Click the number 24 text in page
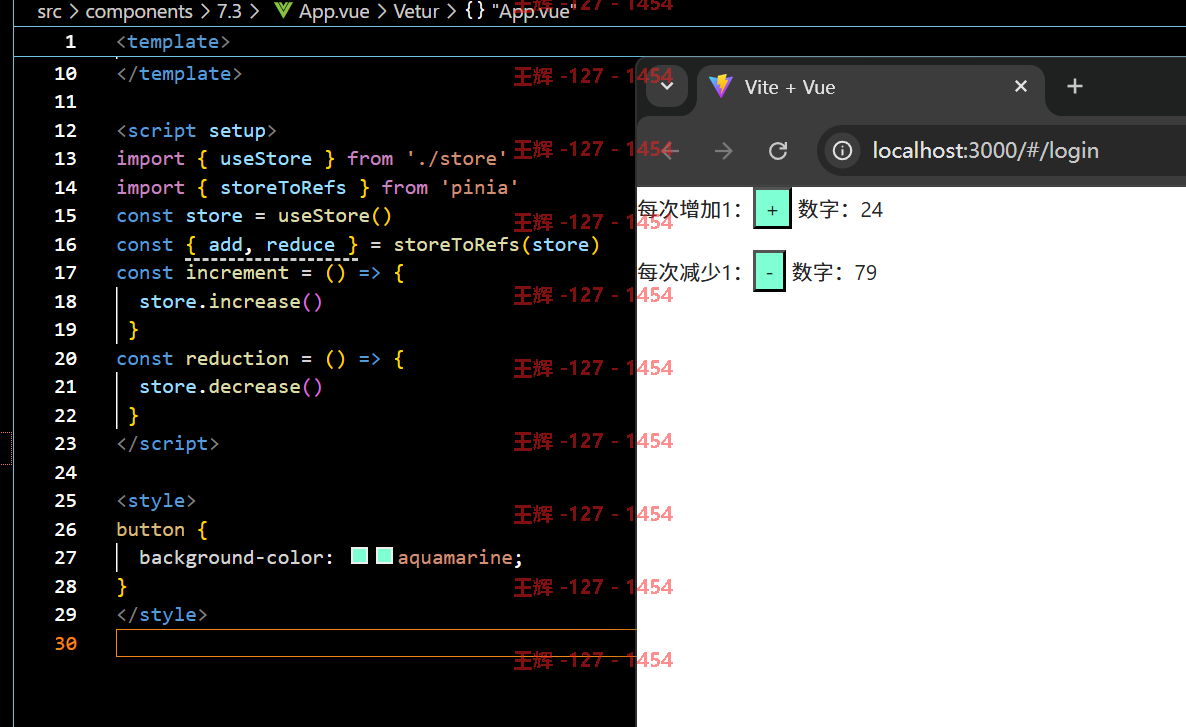Viewport: 1186px width, 727px height. 871,210
